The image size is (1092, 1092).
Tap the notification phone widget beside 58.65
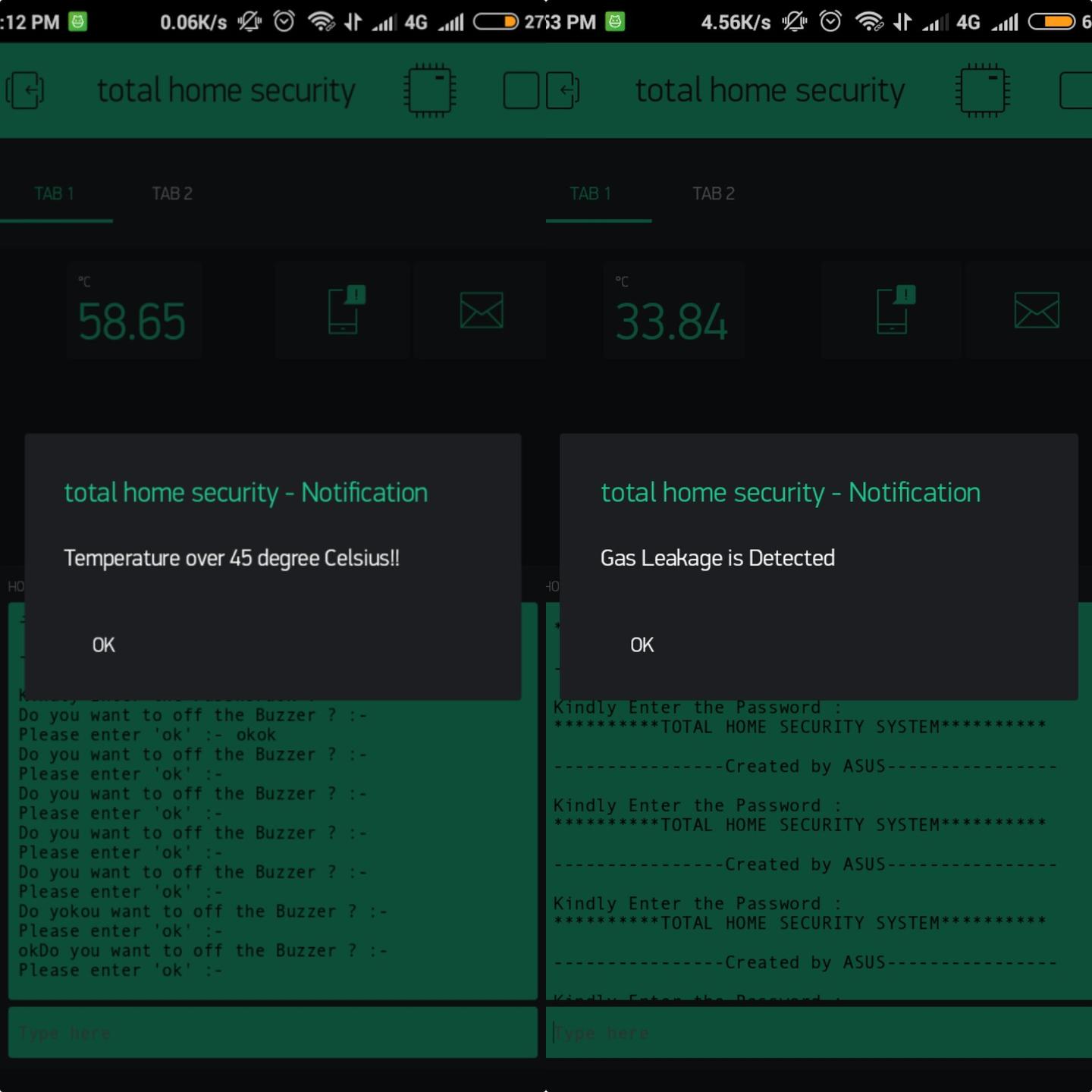tap(343, 309)
